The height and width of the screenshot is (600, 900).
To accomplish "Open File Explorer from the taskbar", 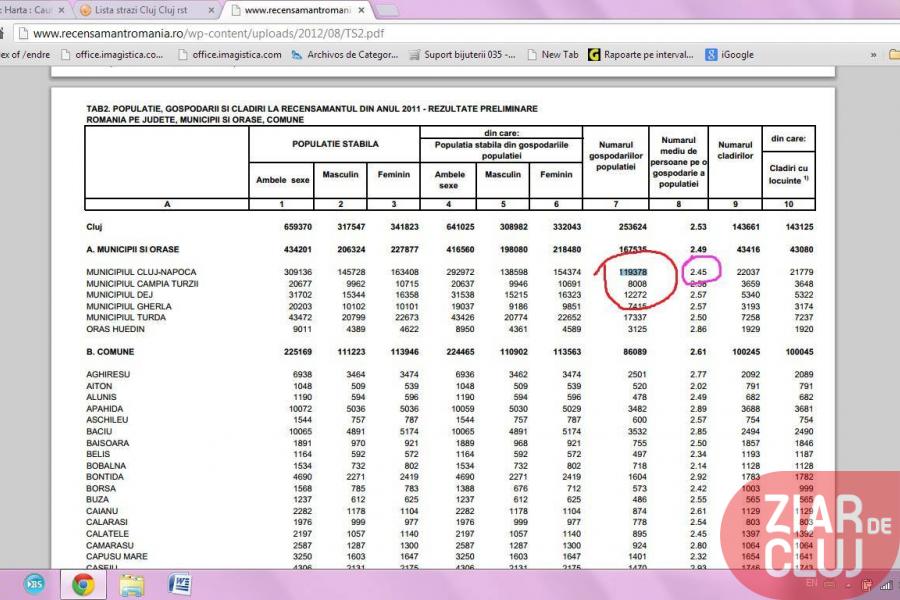I will coord(130,584).
